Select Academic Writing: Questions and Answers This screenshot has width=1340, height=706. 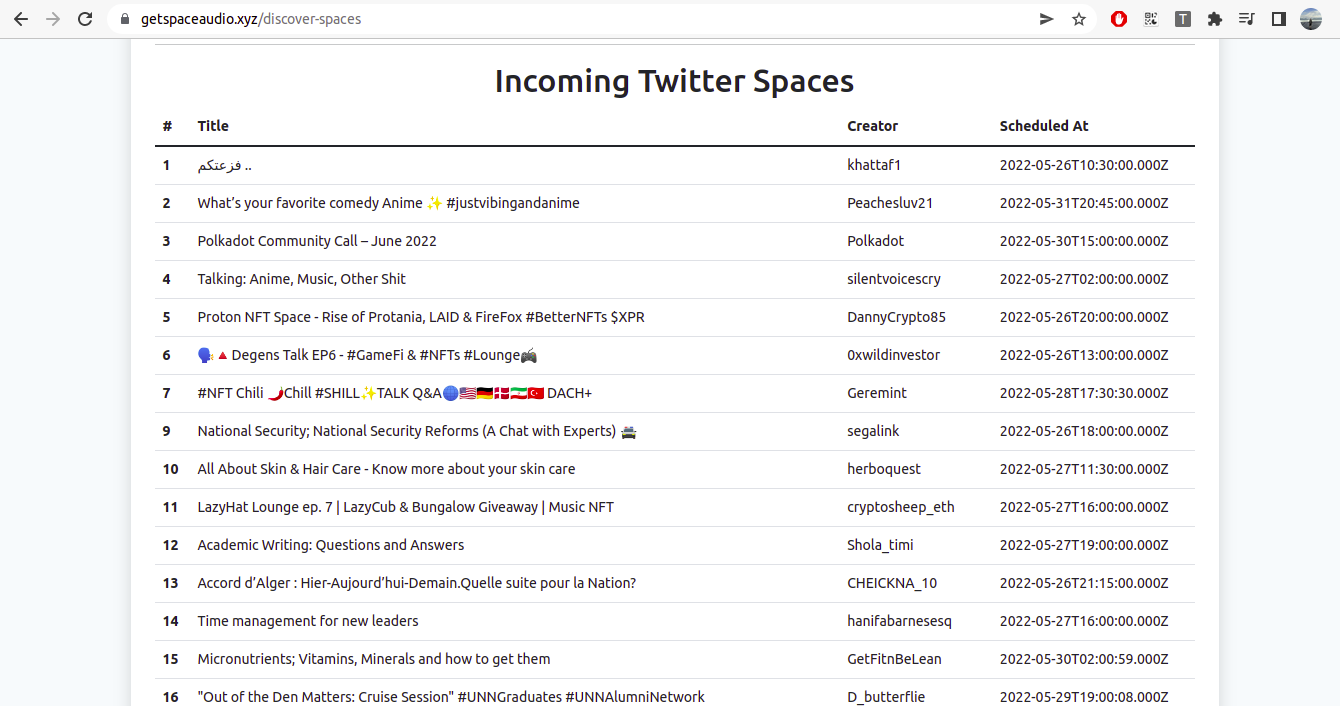331,545
